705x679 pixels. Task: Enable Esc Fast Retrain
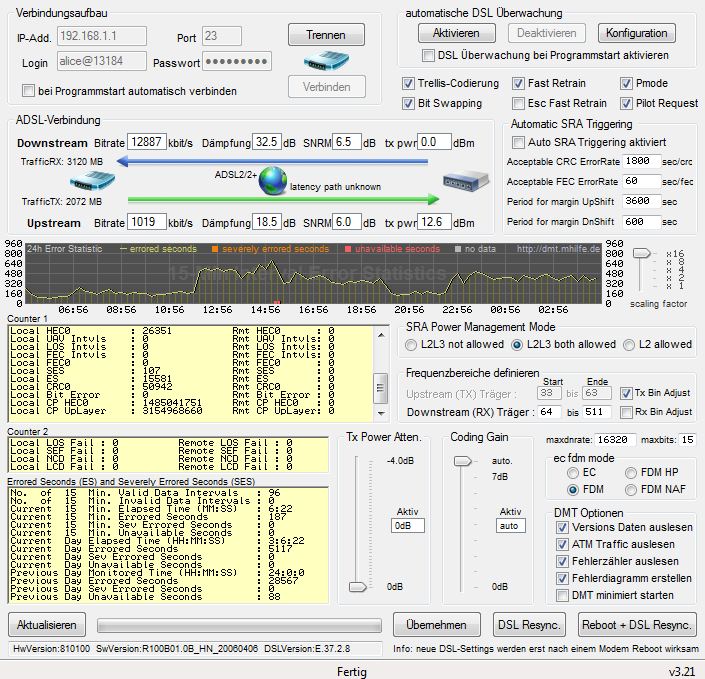pyautogui.click(x=518, y=103)
